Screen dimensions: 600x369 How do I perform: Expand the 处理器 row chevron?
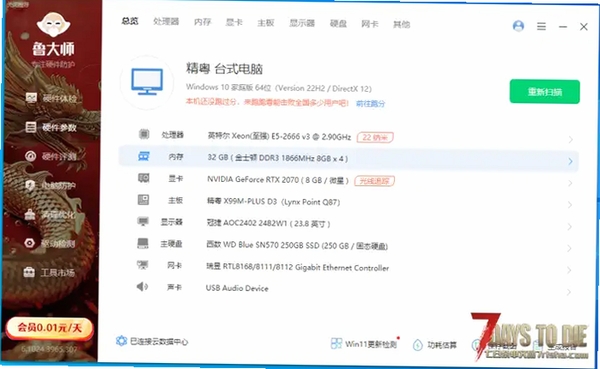coord(570,139)
